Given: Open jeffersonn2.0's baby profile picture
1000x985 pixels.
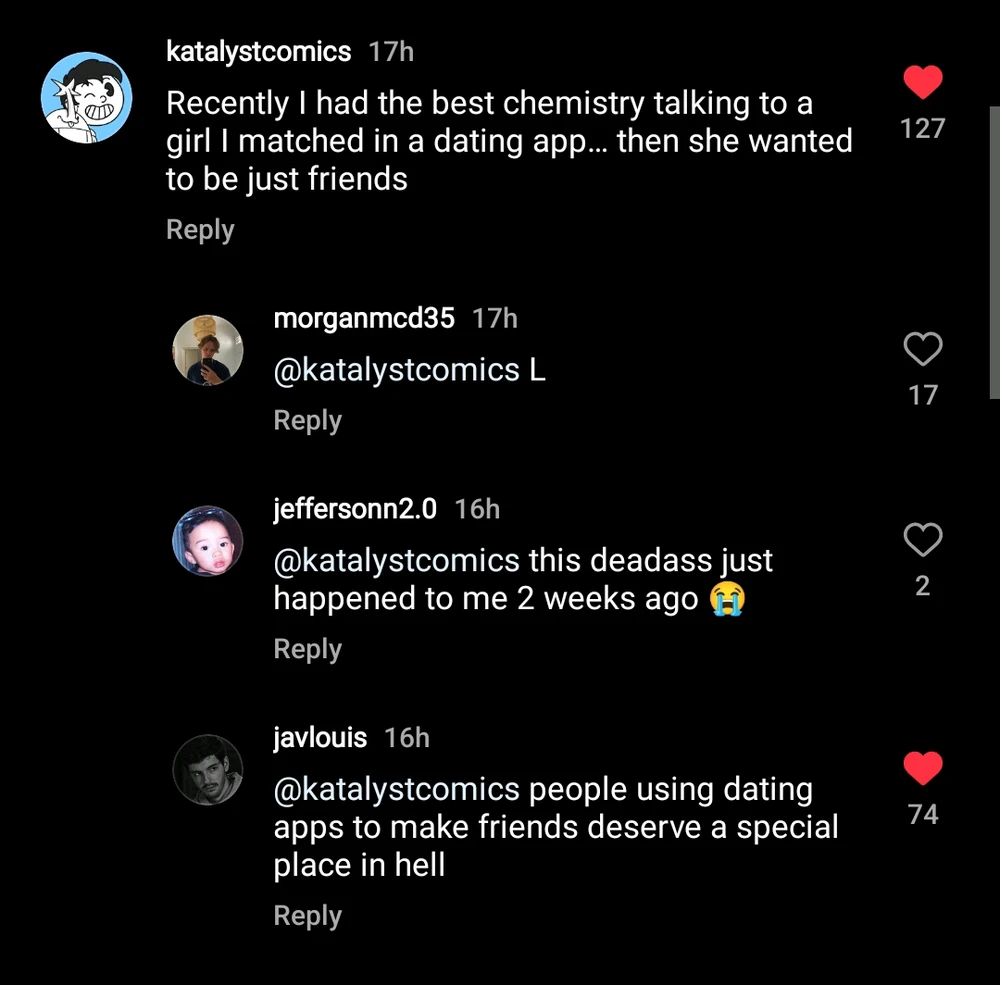Looking at the screenshot, I should [208, 541].
